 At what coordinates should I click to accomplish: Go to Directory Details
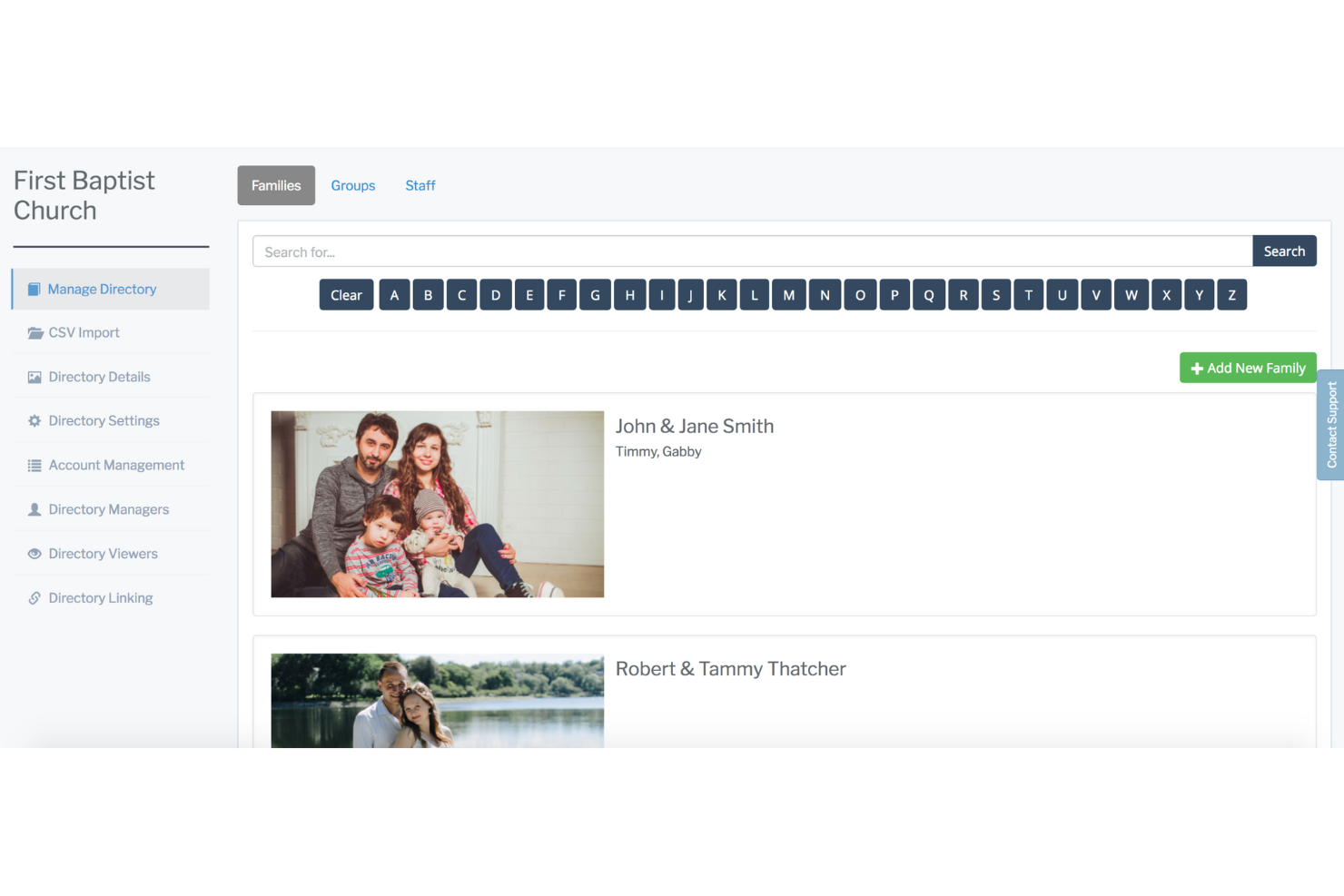pos(111,377)
